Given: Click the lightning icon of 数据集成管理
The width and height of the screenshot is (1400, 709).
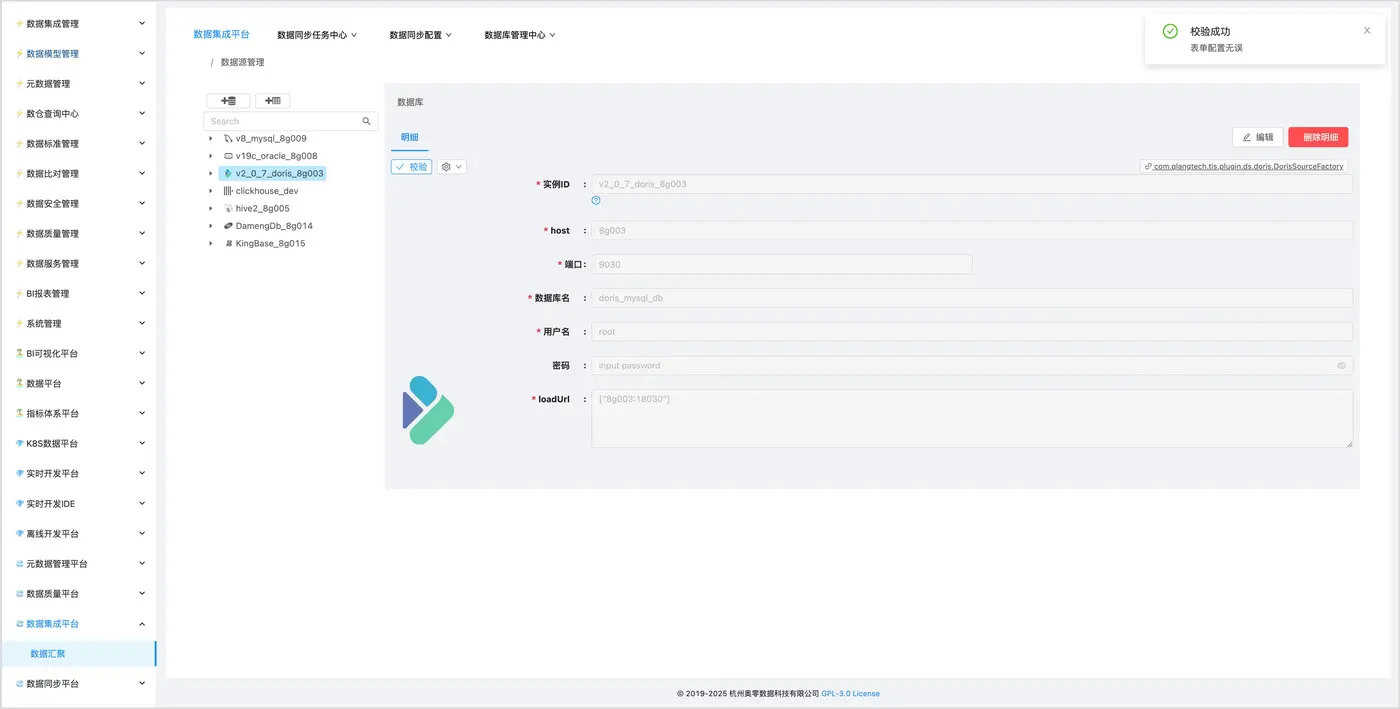Looking at the screenshot, I should click(19, 23).
